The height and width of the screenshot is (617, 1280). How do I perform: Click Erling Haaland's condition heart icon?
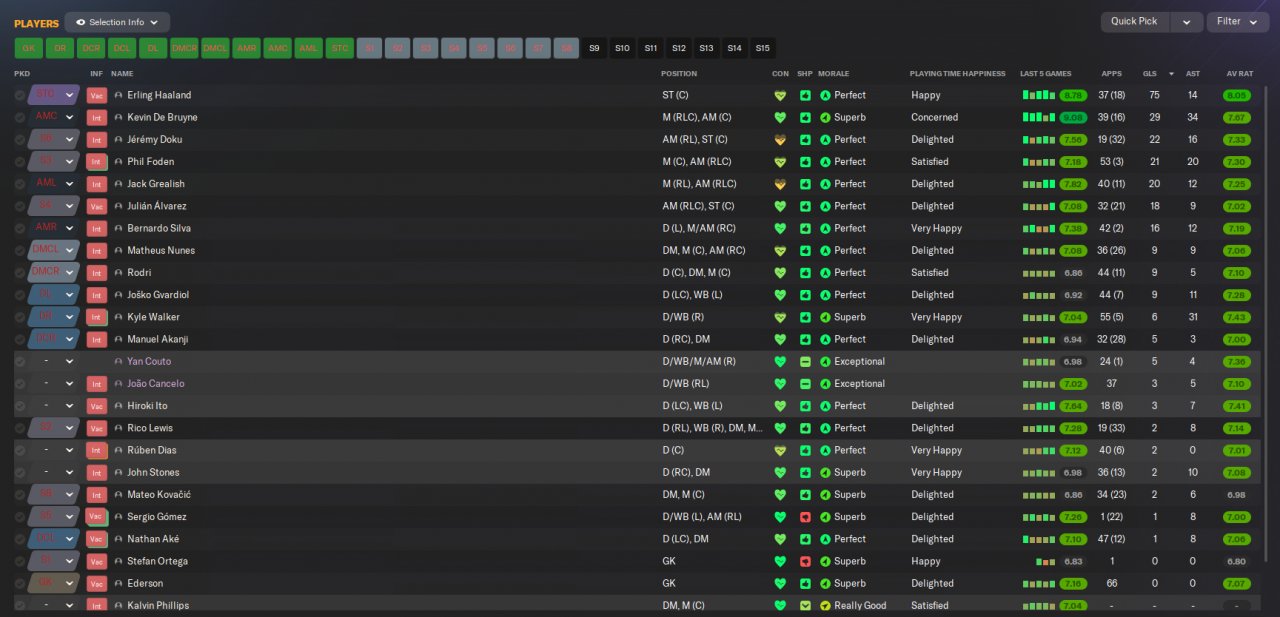click(x=780, y=96)
